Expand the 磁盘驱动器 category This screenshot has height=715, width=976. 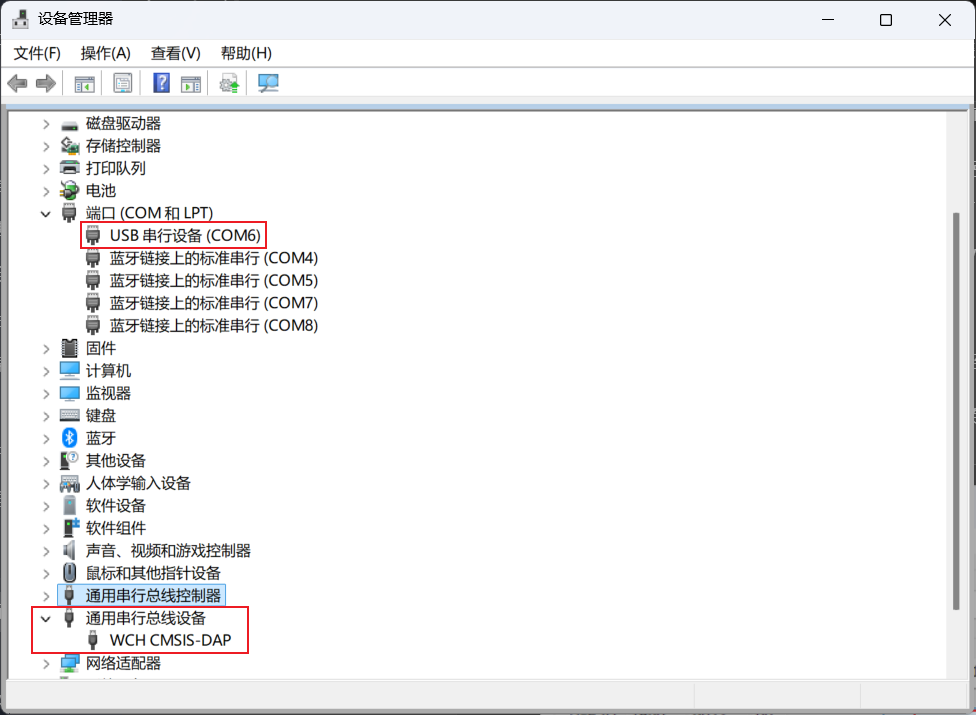pos(46,124)
